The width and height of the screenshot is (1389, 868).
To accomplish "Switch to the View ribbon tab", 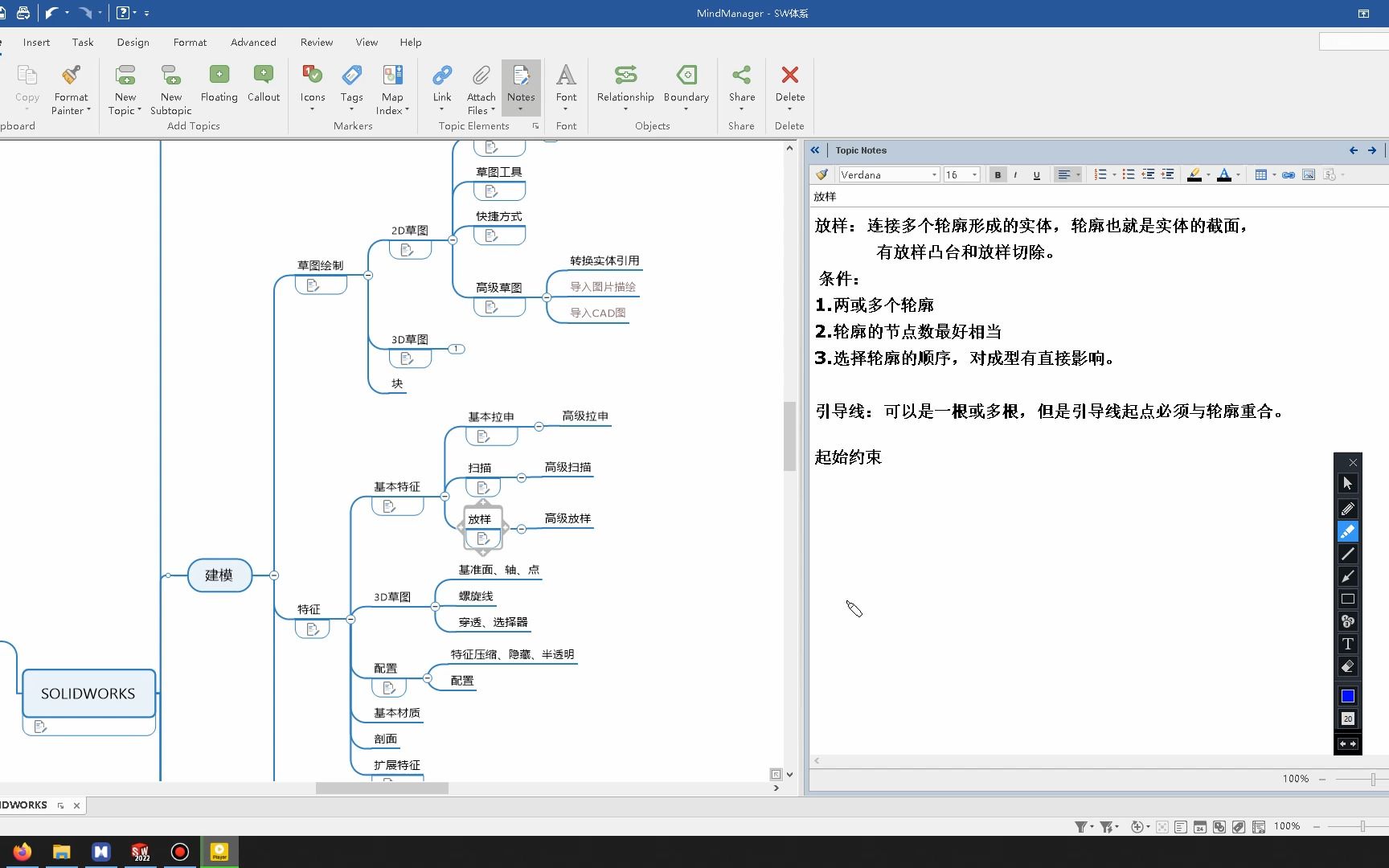I will pyautogui.click(x=367, y=43).
